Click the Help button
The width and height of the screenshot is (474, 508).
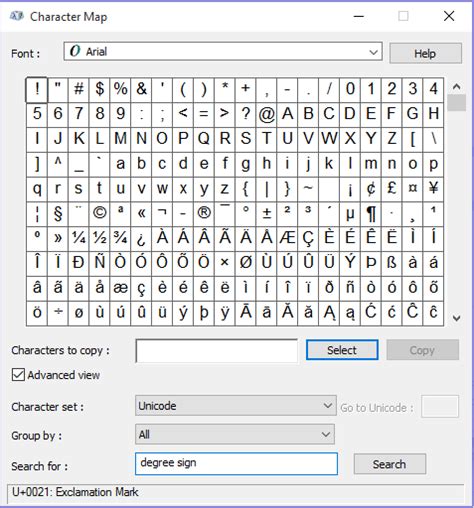point(425,53)
